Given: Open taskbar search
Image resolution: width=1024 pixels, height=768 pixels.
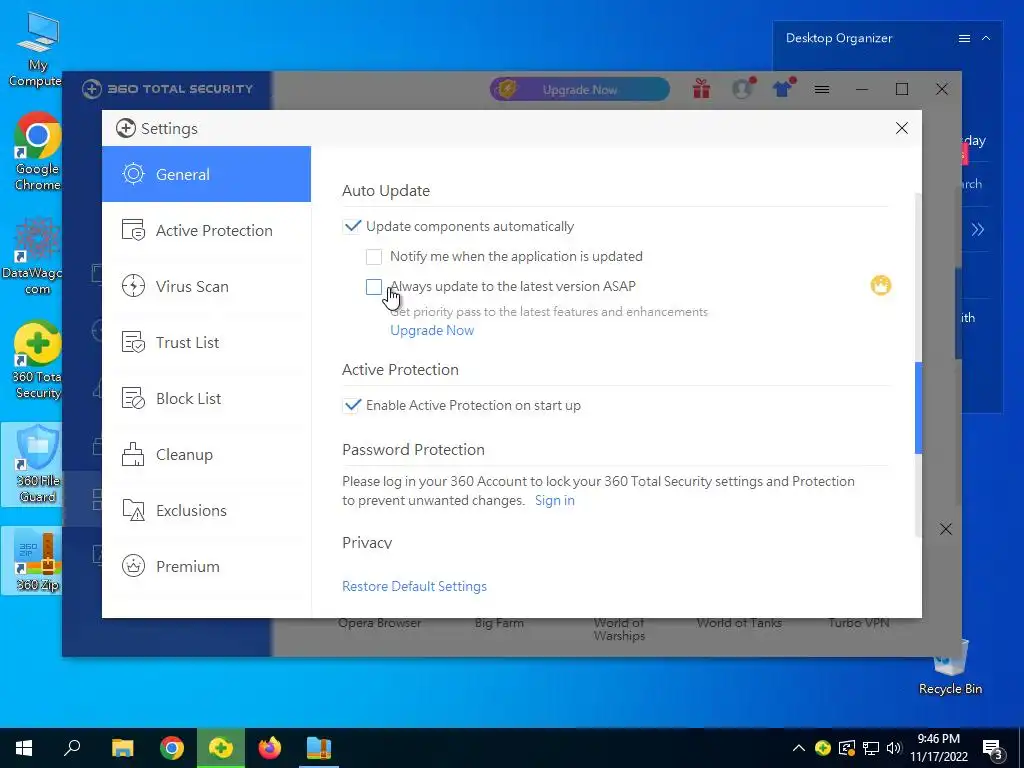Looking at the screenshot, I should tap(72, 748).
